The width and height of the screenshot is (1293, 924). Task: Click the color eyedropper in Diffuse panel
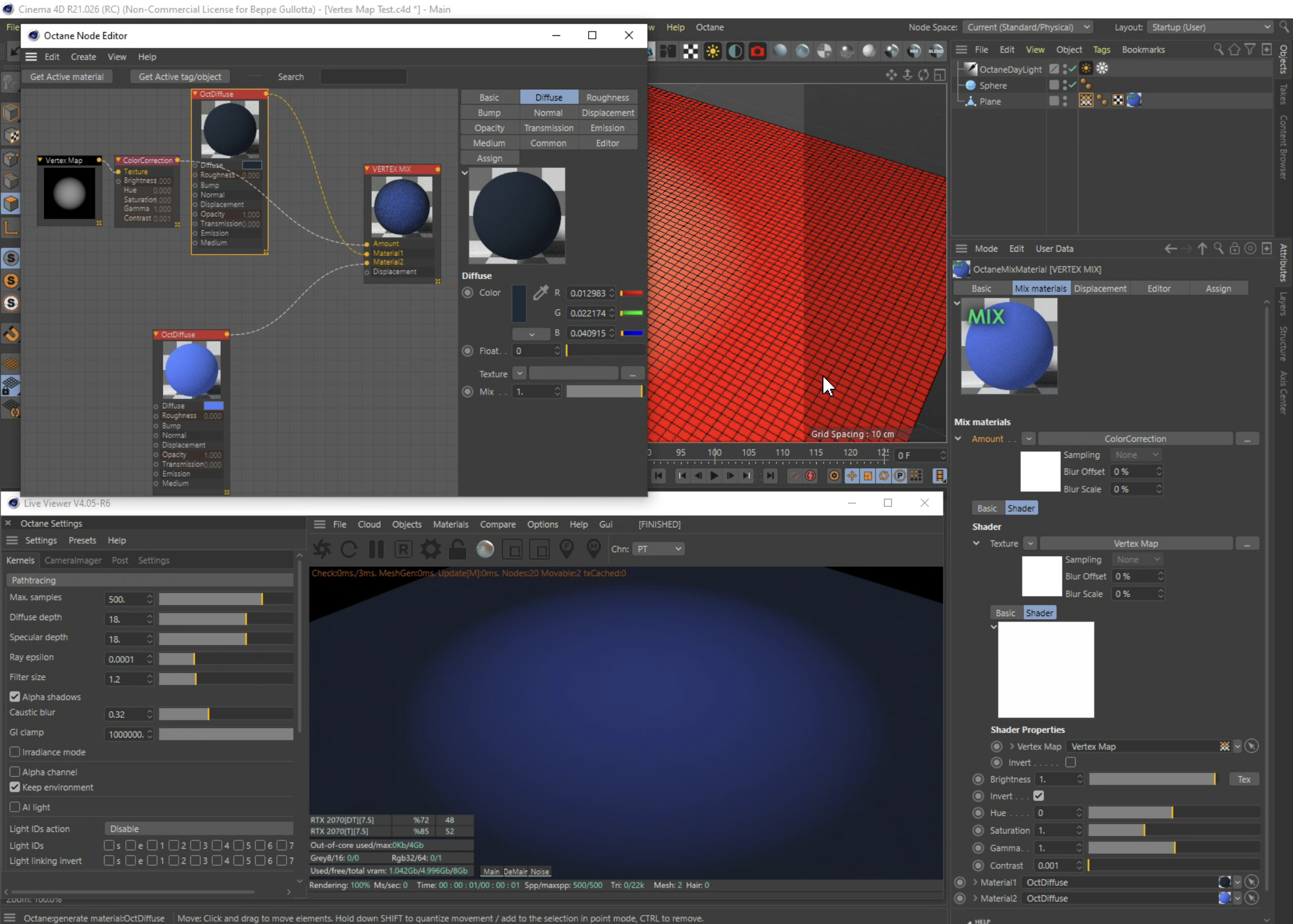coord(540,293)
